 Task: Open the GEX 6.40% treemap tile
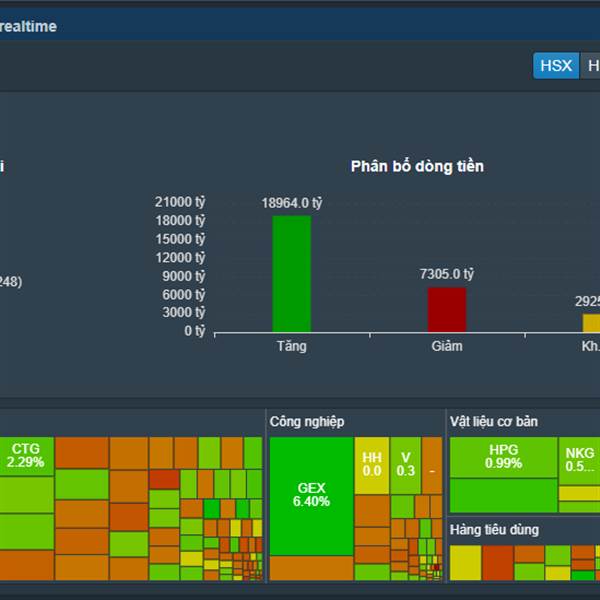311,496
